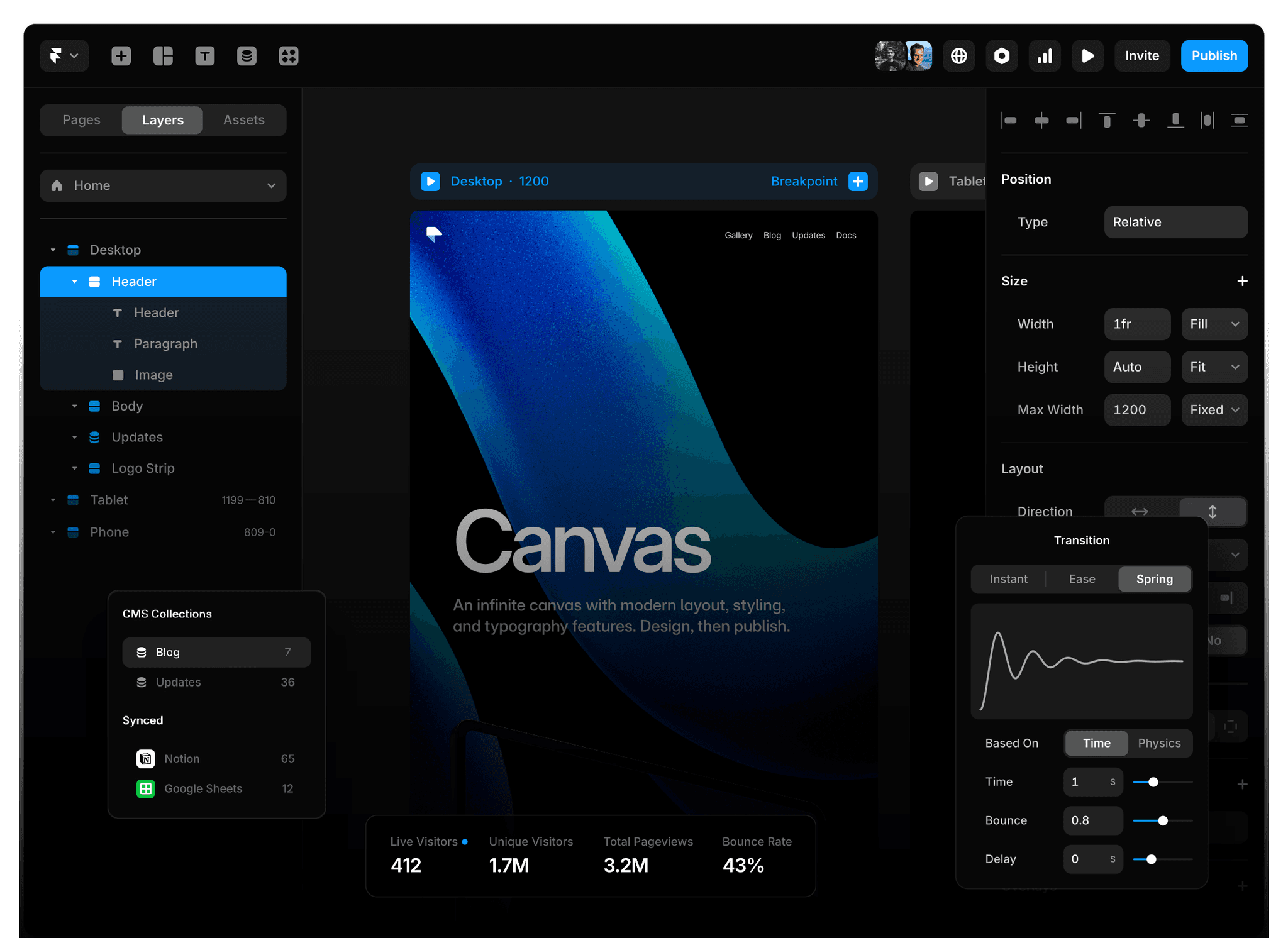
Task: Switch Based On to Physics
Action: tap(1159, 743)
